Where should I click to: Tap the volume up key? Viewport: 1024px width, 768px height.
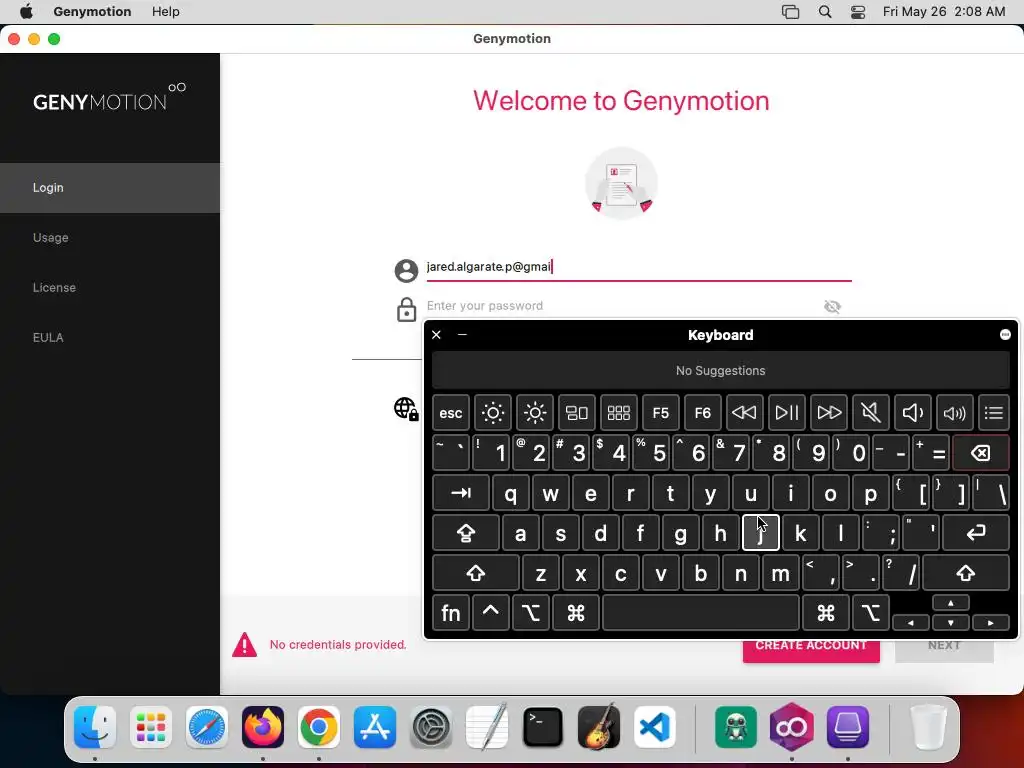pos(955,413)
